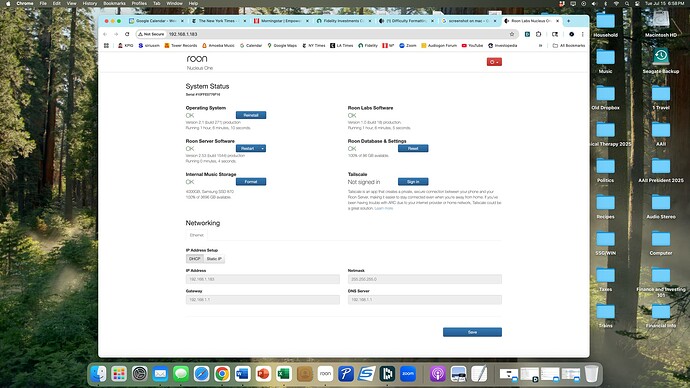Open Messages from the dock

tap(181, 374)
